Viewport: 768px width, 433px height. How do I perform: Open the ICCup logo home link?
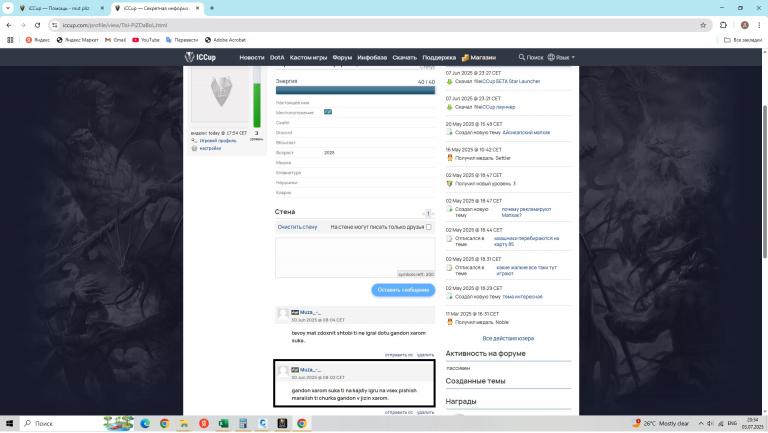(200, 57)
